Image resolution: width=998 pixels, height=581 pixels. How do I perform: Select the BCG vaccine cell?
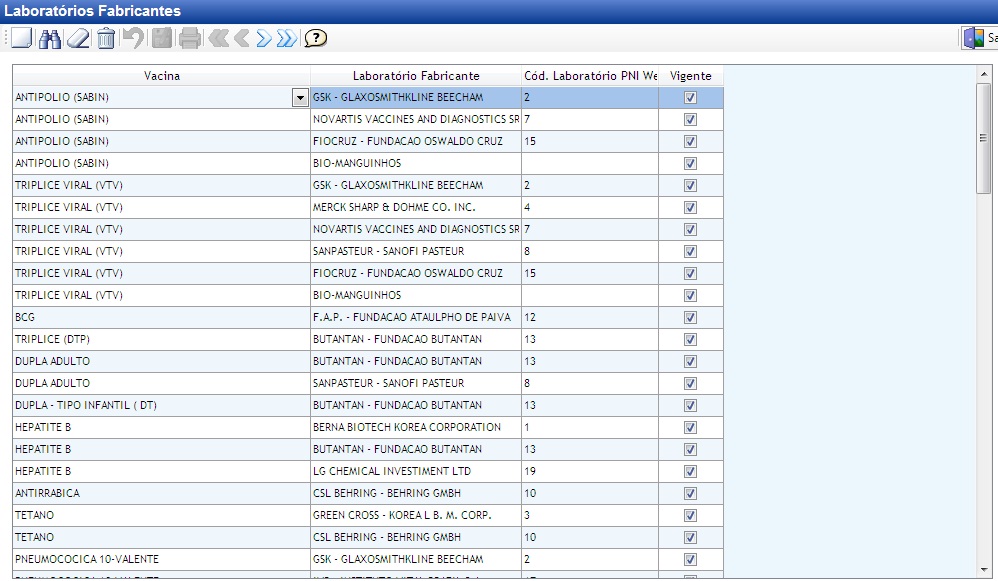(x=161, y=318)
